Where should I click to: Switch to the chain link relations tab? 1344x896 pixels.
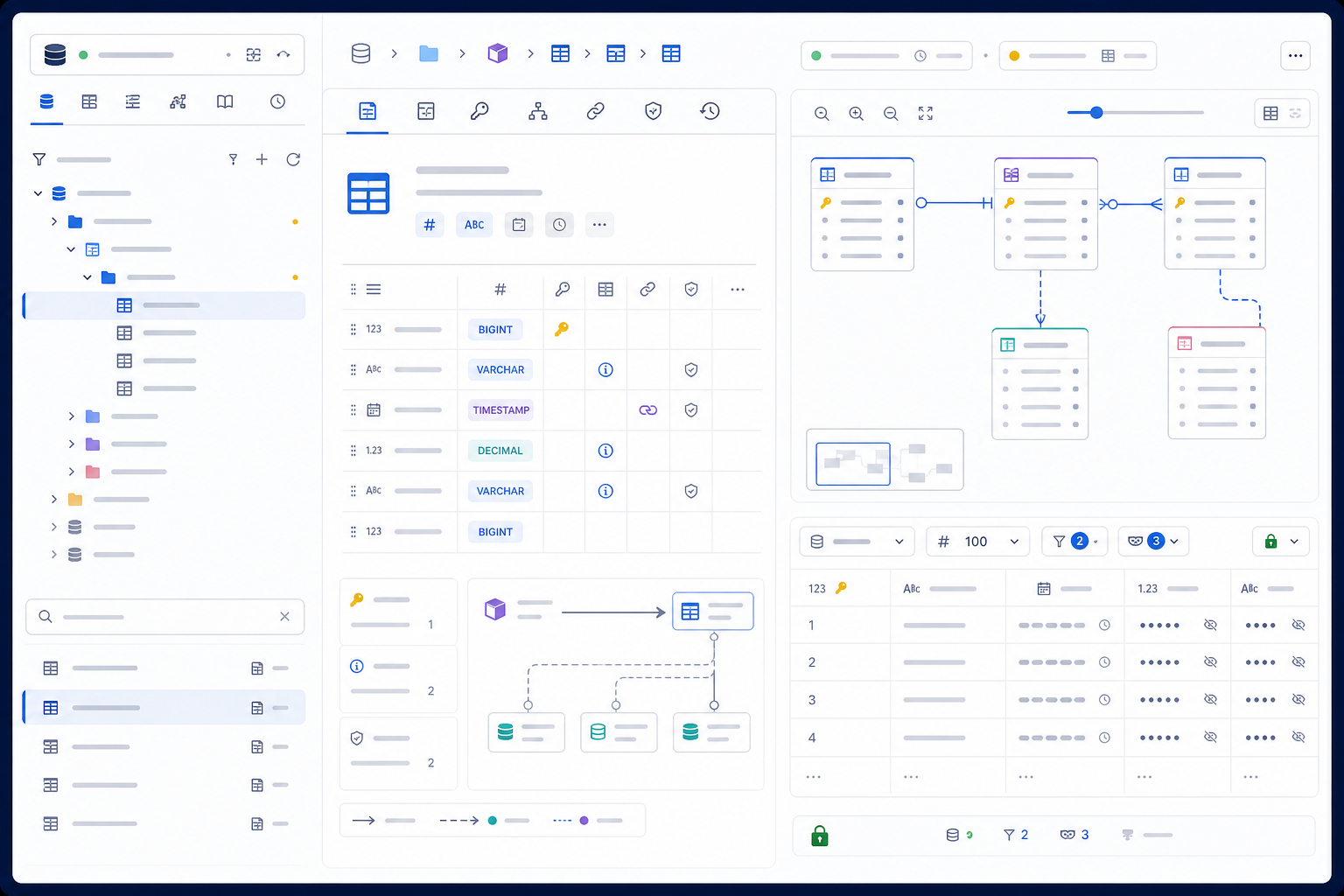[596, 111]
